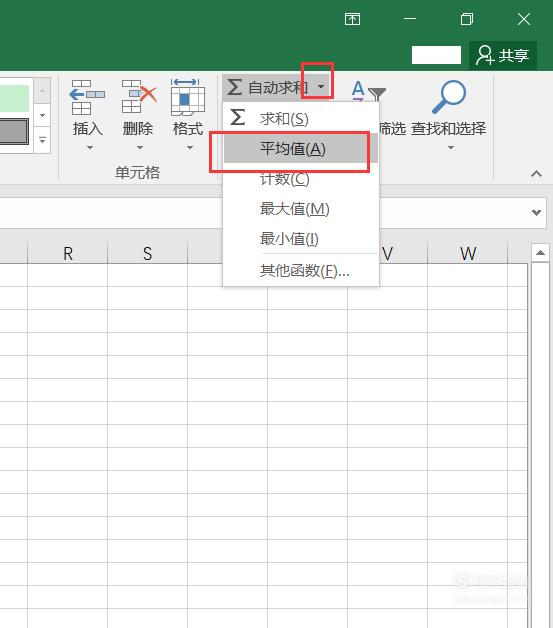
Task: Click the 共享 share button
Action: click(x=503, y=55)
